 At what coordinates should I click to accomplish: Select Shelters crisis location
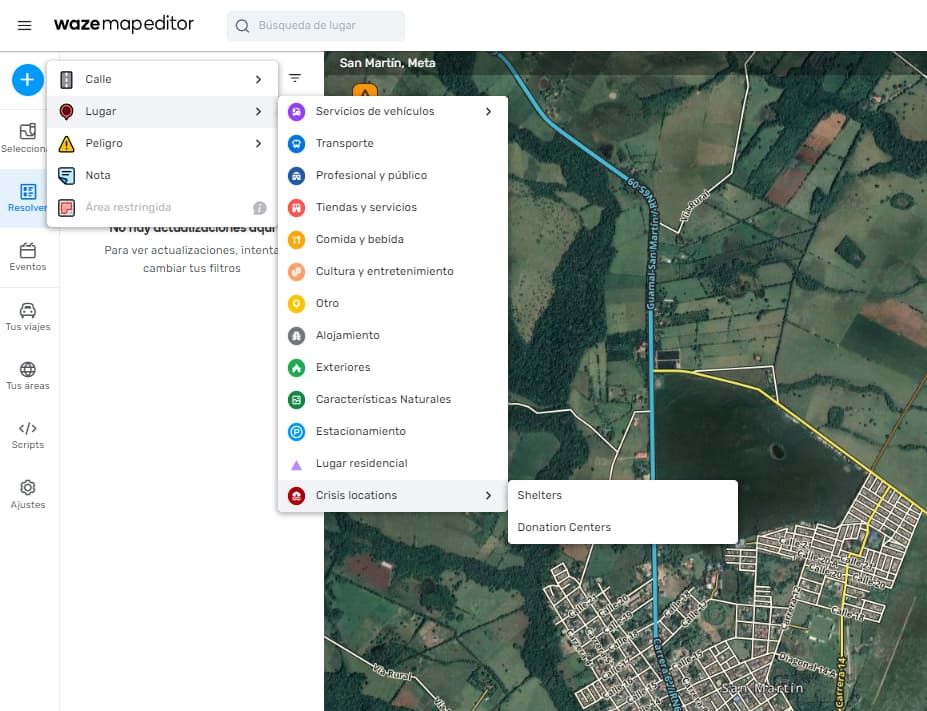[540, 495]
